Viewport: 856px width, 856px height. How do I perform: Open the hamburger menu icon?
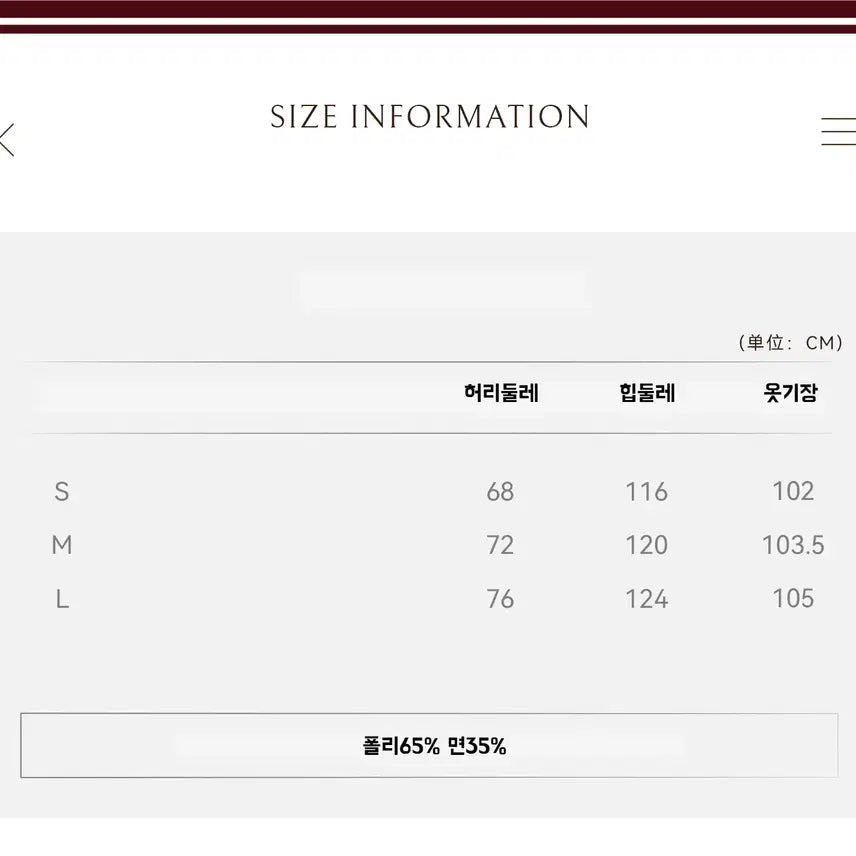[x=838, y=132]
